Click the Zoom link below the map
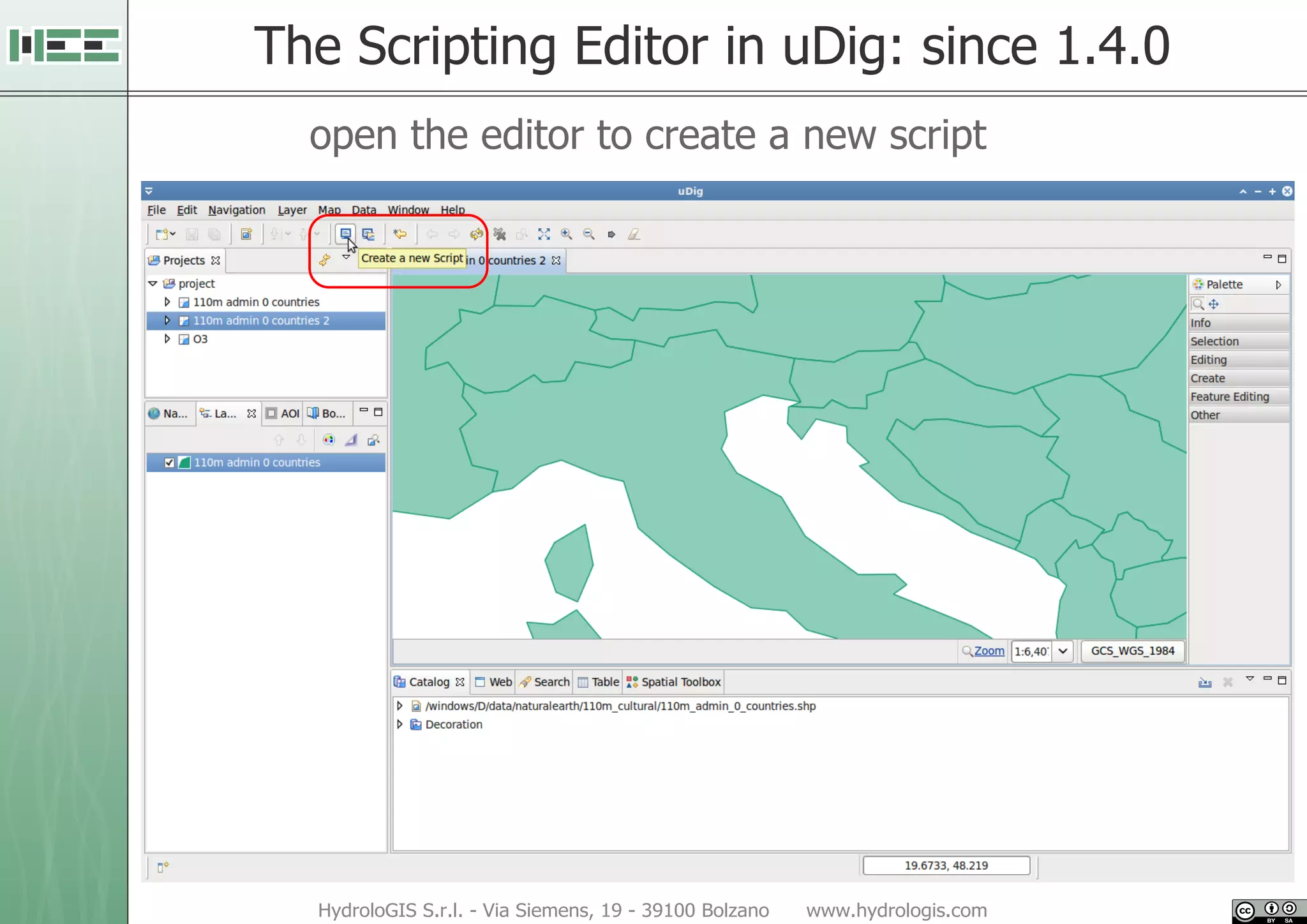Screen dimensions: 1307x924 pyautogui.click(x=989, y=651)
